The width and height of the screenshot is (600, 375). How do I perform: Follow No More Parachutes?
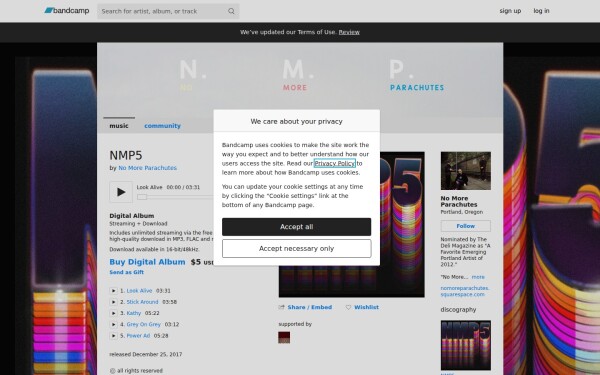pos(466,226)
